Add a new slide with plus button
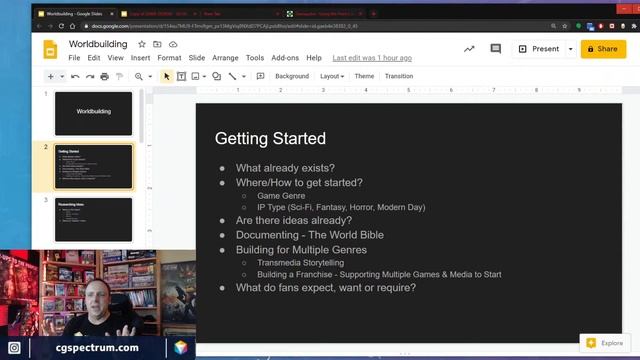 [51, 76]
